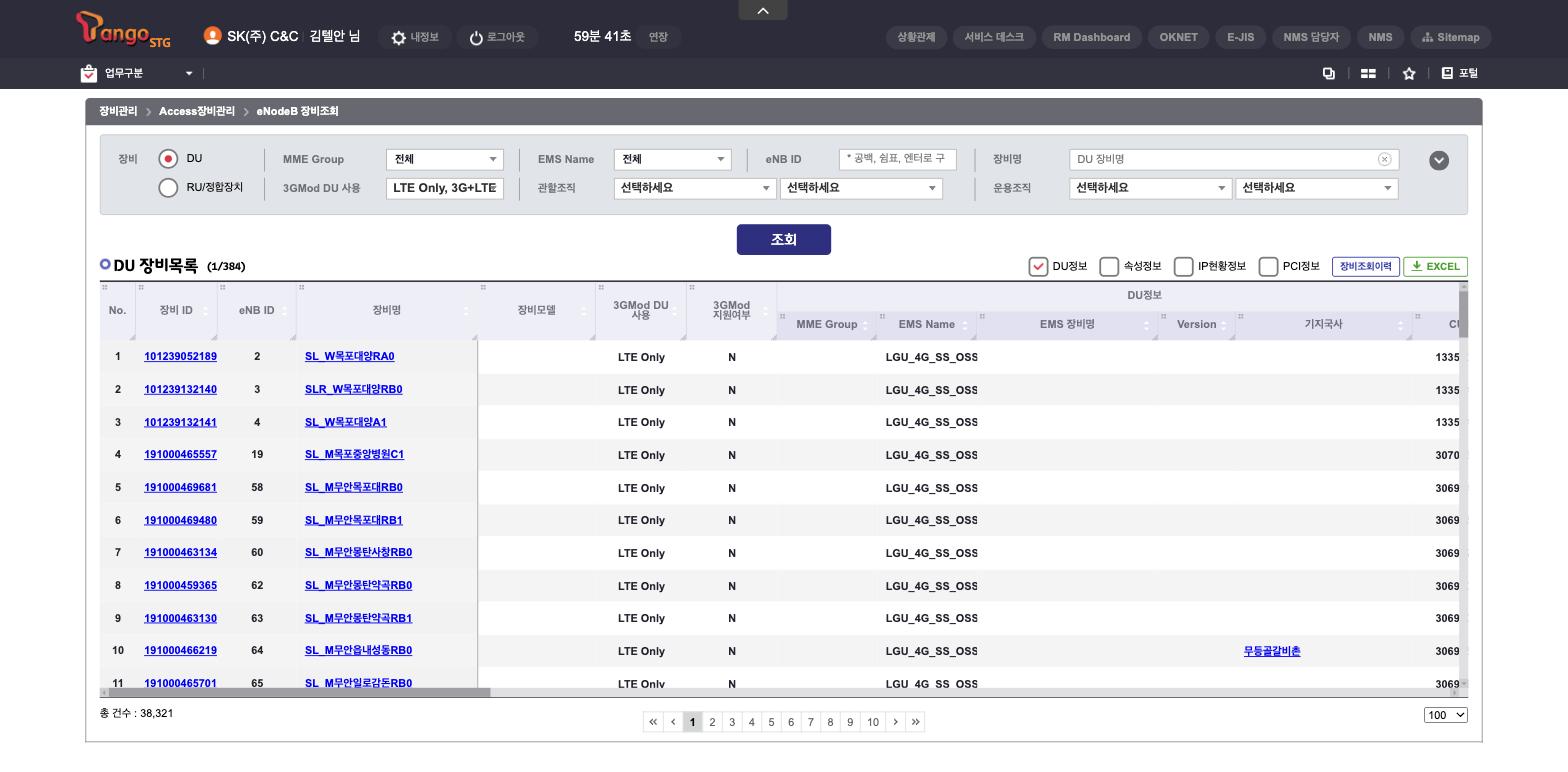The height and width of the screenshot is (772, 1568).
Task: Go to the next page arrow
Action: tap(895, 722)
